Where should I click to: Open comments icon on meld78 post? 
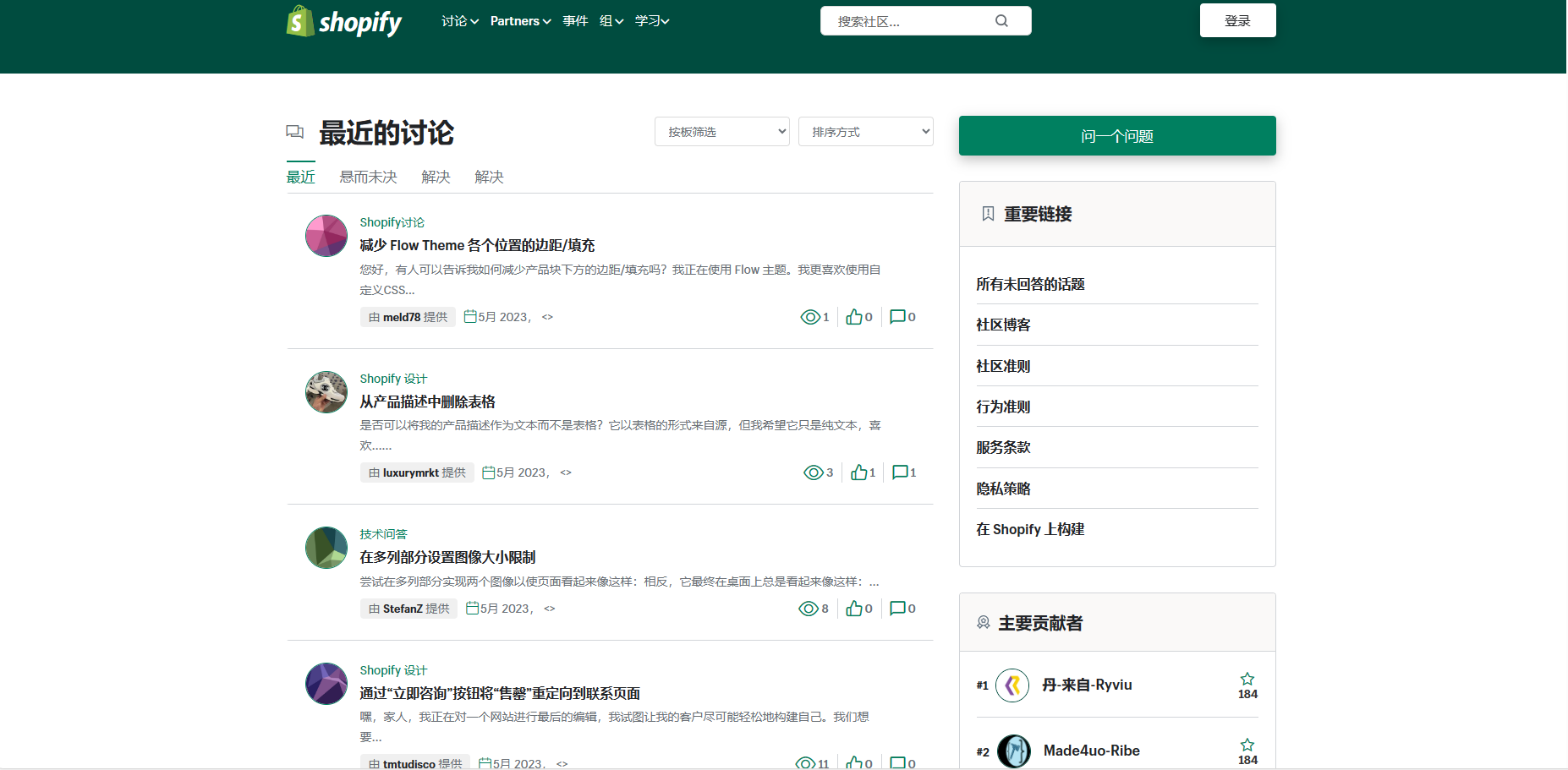coord(897,317)
